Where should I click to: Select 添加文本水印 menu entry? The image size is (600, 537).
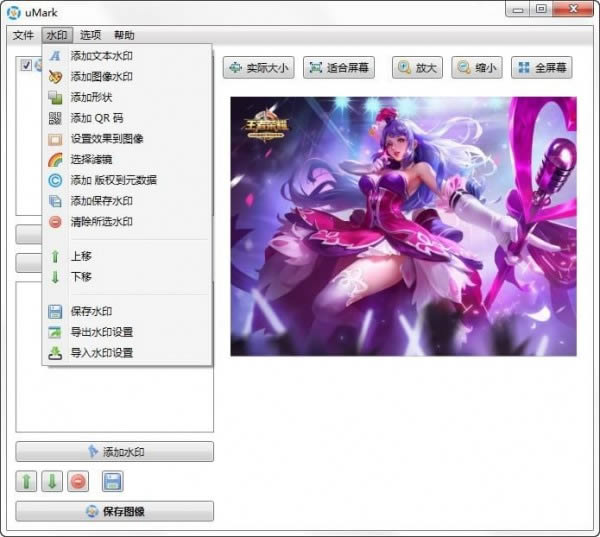[x=127, y=56]
